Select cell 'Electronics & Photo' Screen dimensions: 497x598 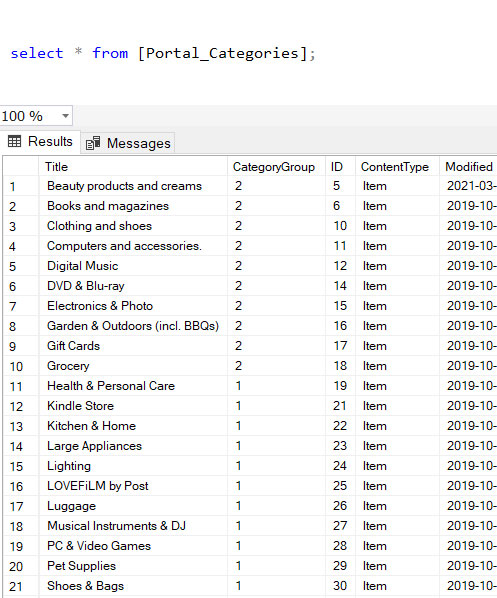pos(133,306)
